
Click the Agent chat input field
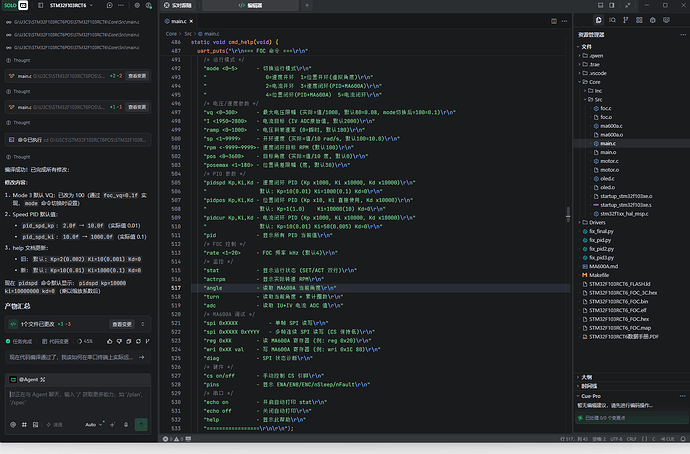tap(78, 401)
